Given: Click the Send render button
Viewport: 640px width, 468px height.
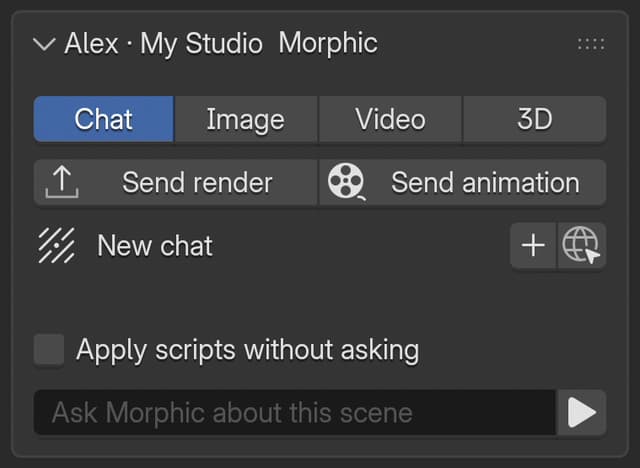Looking at the screenshot, I should [x=176, y=182].
